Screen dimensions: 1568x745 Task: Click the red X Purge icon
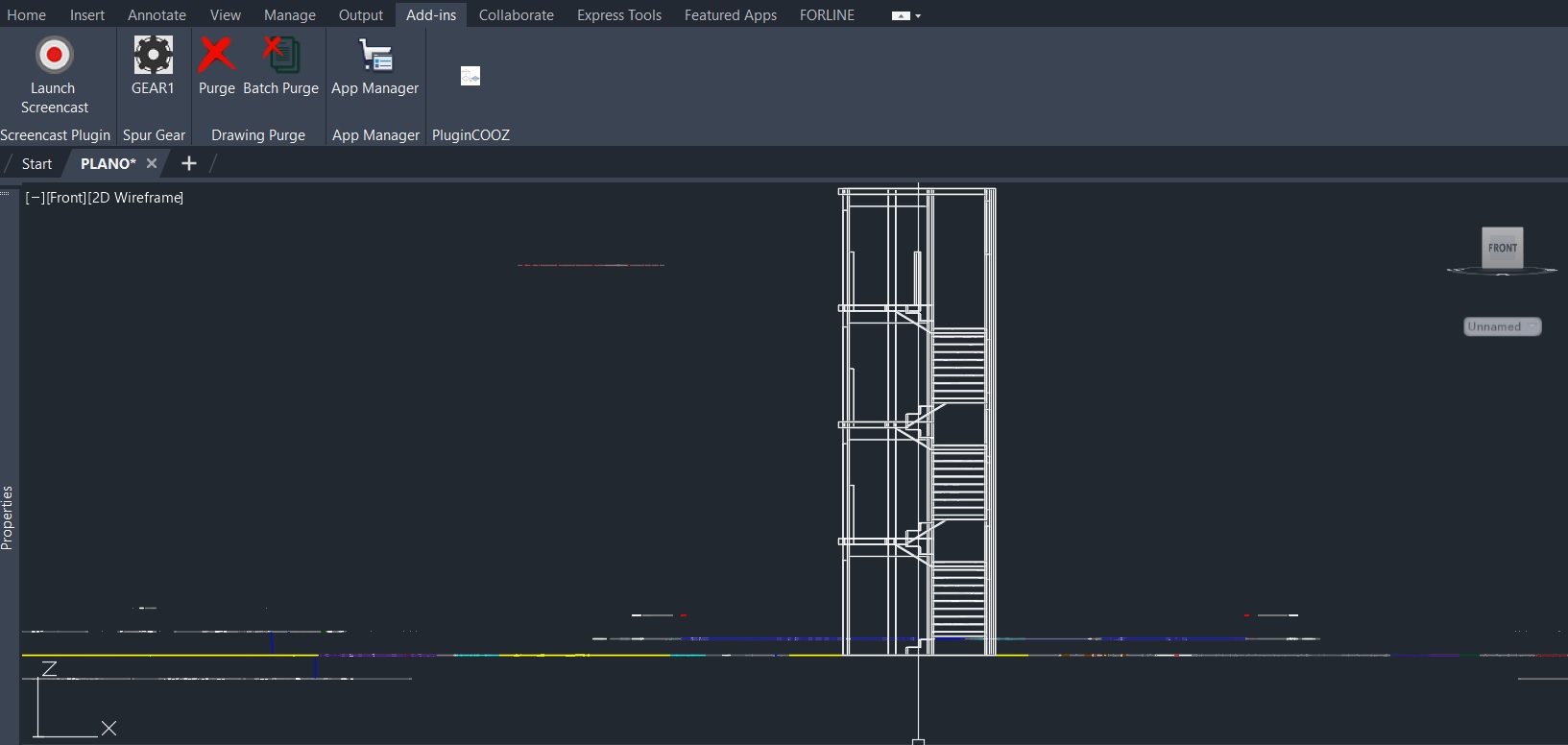(x=216, y=56)
